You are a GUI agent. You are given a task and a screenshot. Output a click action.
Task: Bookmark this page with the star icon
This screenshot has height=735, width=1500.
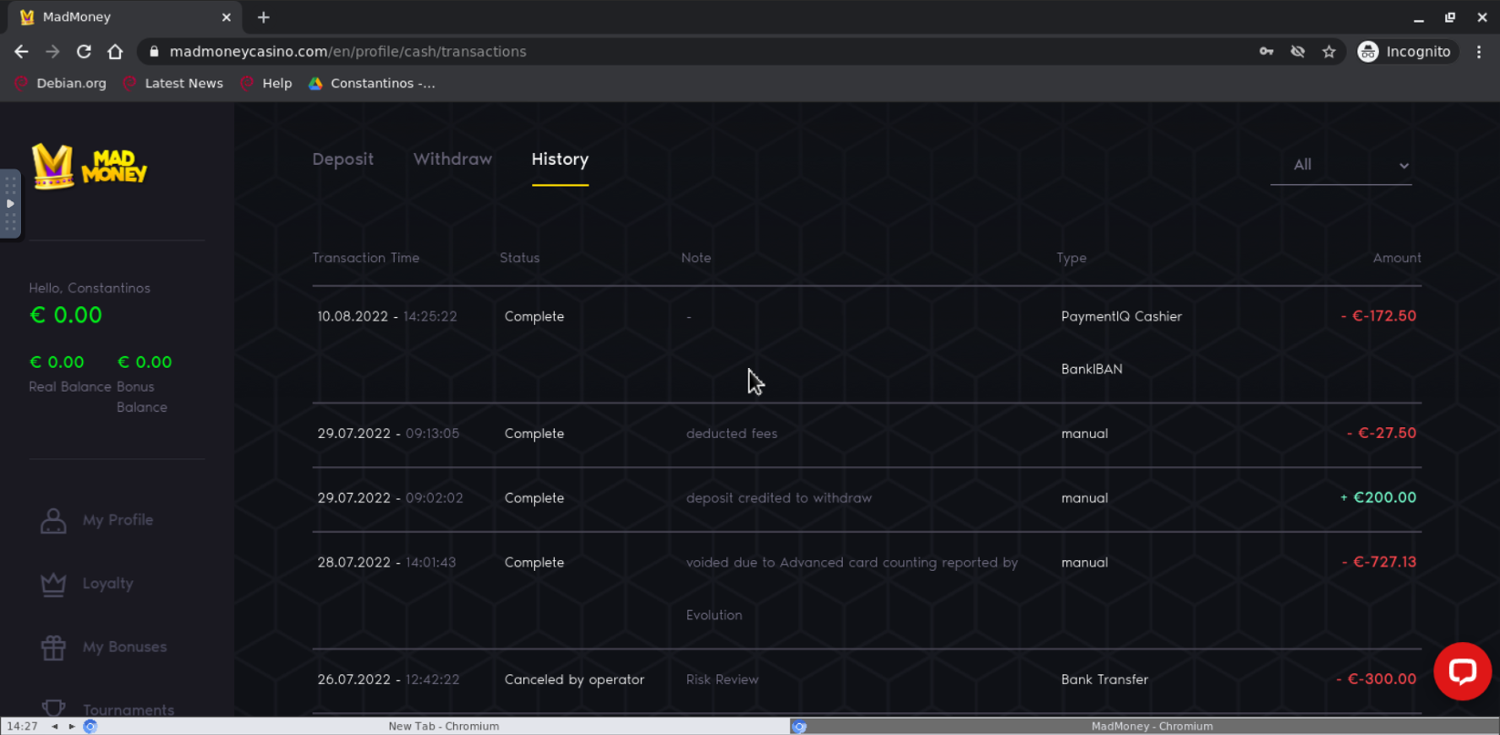click(1328, 52)
